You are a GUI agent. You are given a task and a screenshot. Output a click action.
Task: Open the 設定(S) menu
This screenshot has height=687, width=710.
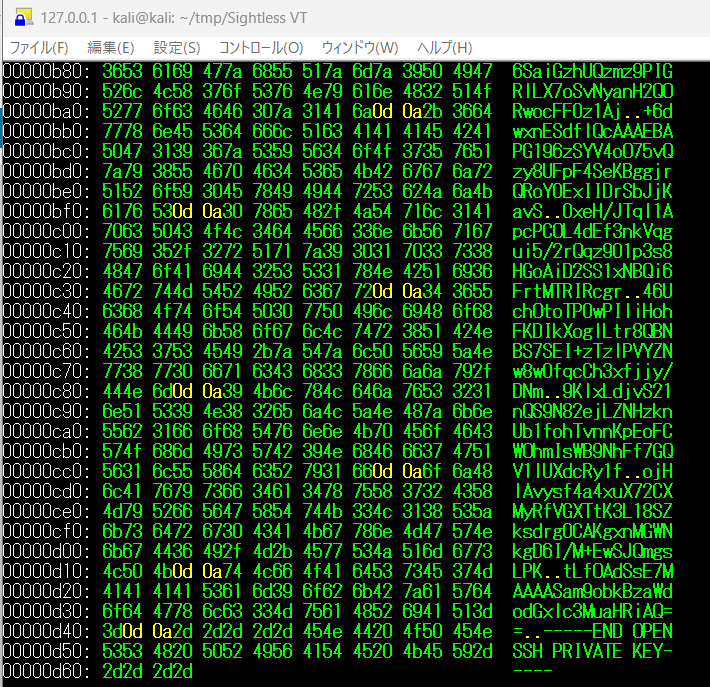[x=176, y=48]
